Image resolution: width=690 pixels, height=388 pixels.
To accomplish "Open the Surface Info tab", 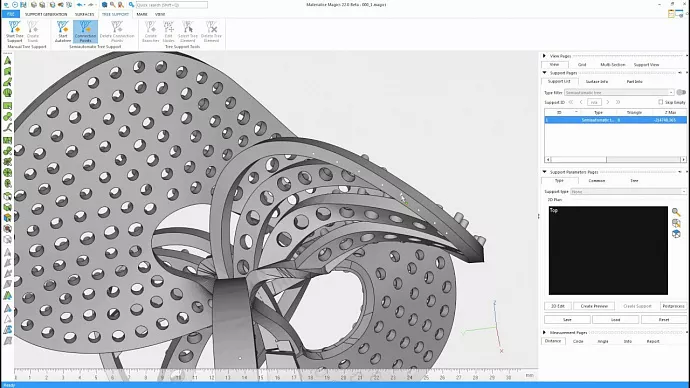I will click(x=597, y=81).
